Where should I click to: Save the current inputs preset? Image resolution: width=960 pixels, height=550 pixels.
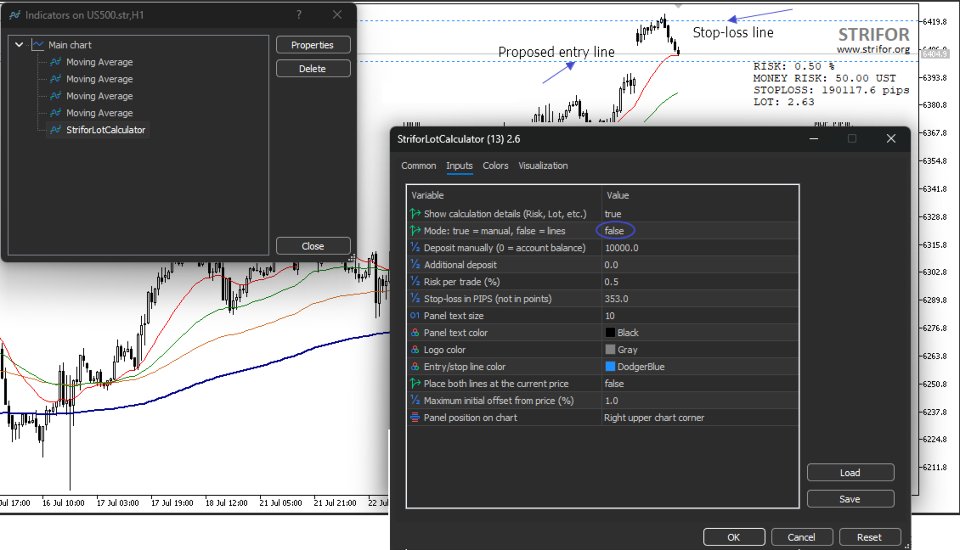(x=850, y=499)
